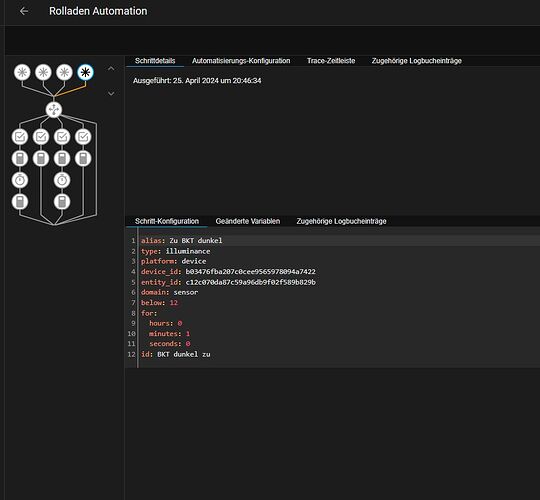Select the first trigger node in the graph
Screen dimensions: 540x500
pos(22,72)
